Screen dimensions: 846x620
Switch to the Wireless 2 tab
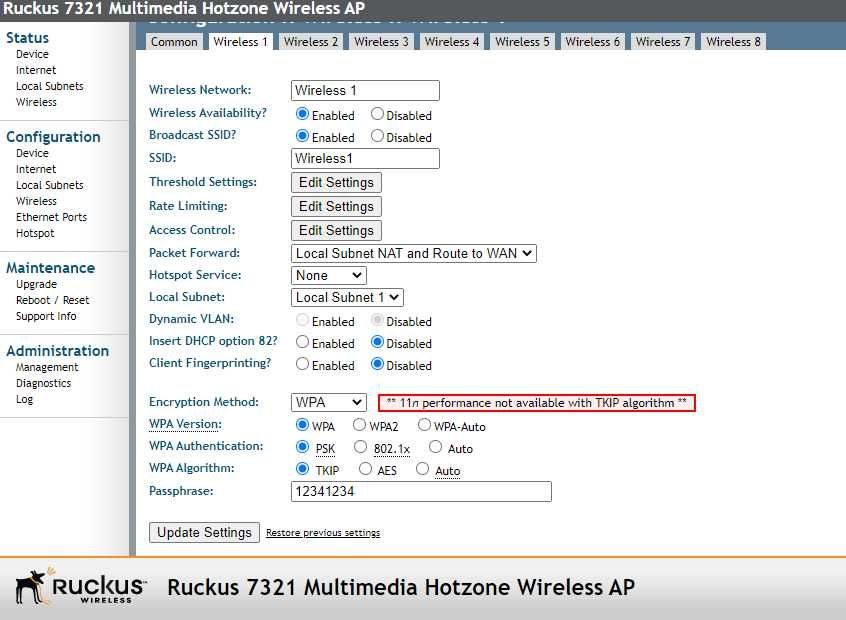point(311,42)
